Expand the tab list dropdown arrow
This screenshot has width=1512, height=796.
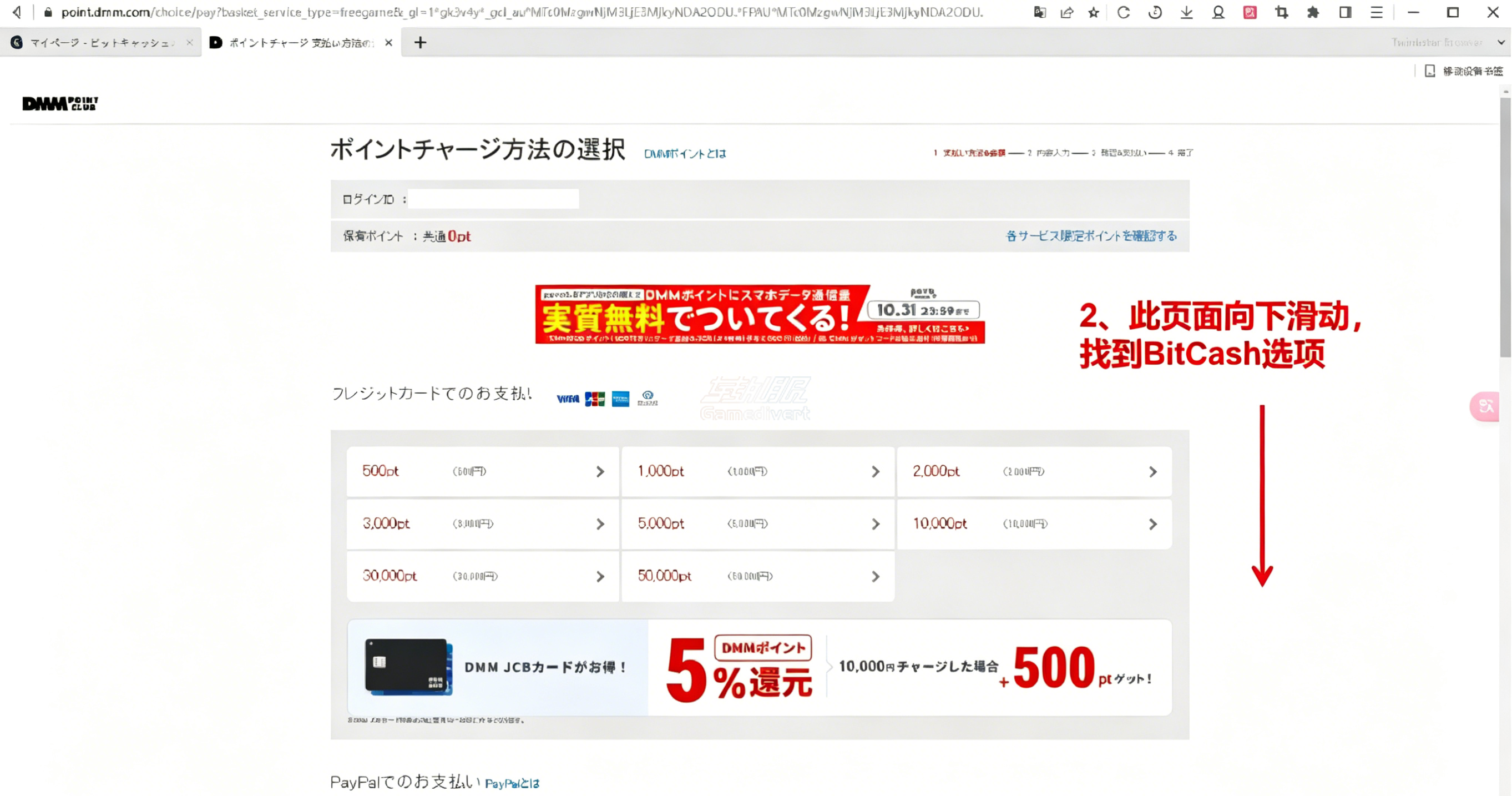tap(1501, 42)
